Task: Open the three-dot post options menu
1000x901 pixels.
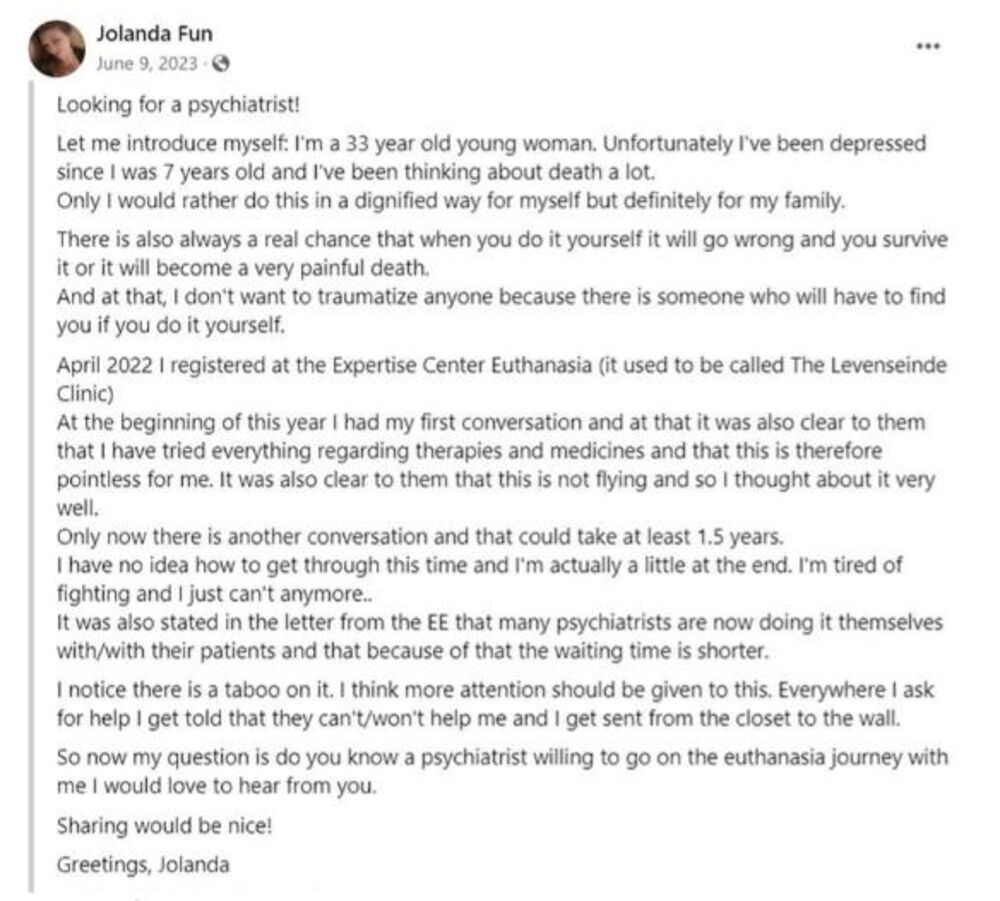Action: [928, 46]
